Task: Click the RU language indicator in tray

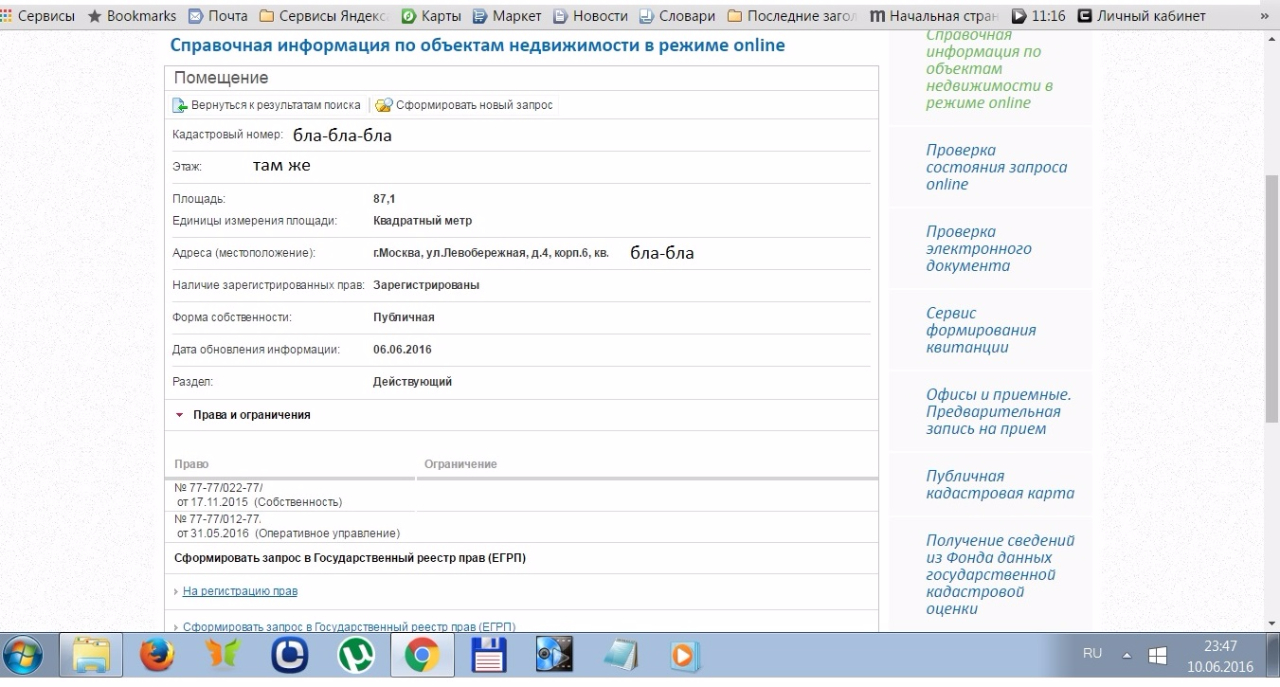Action: click(x=1092, y=654)
